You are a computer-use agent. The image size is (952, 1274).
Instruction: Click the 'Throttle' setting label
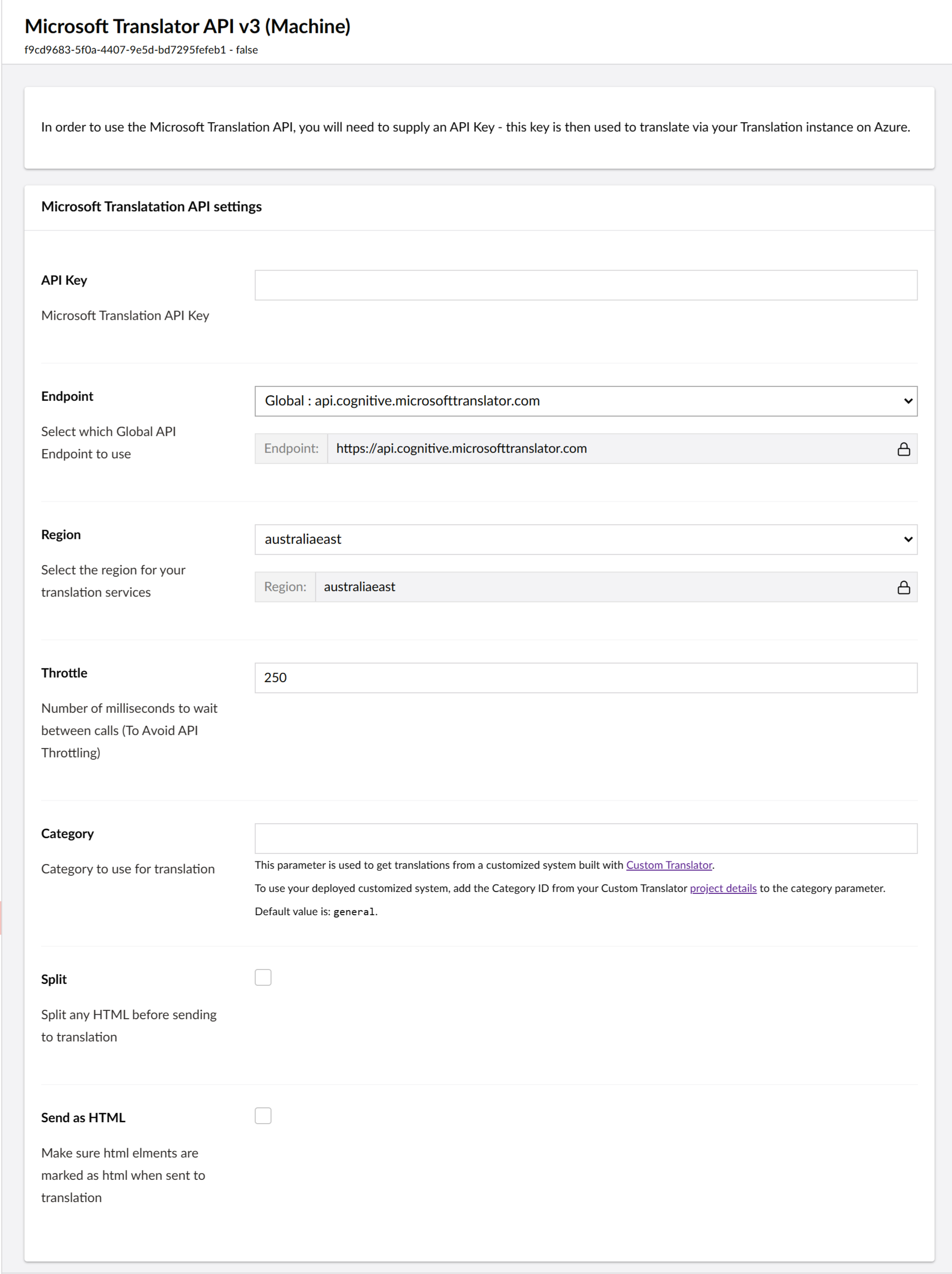click(64, 673)
